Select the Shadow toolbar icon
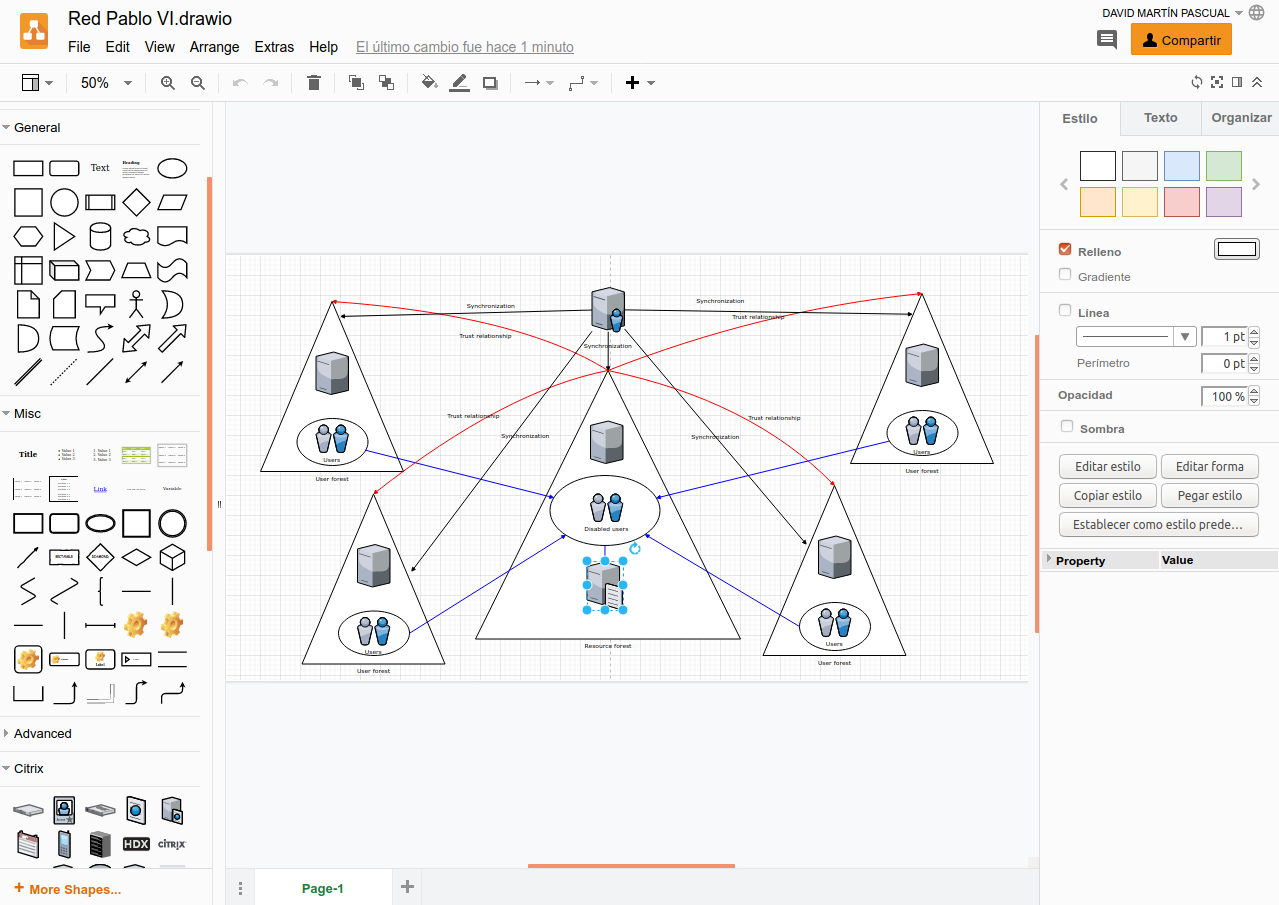This screenshot has width=1279, height=905. pyautogui.click(x=489, y=82)
